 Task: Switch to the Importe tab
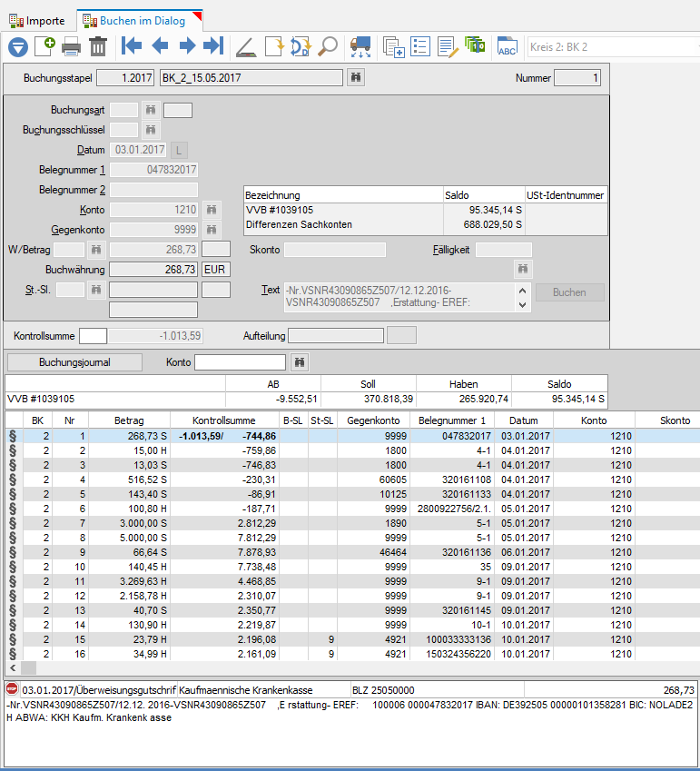coord(37,21)
